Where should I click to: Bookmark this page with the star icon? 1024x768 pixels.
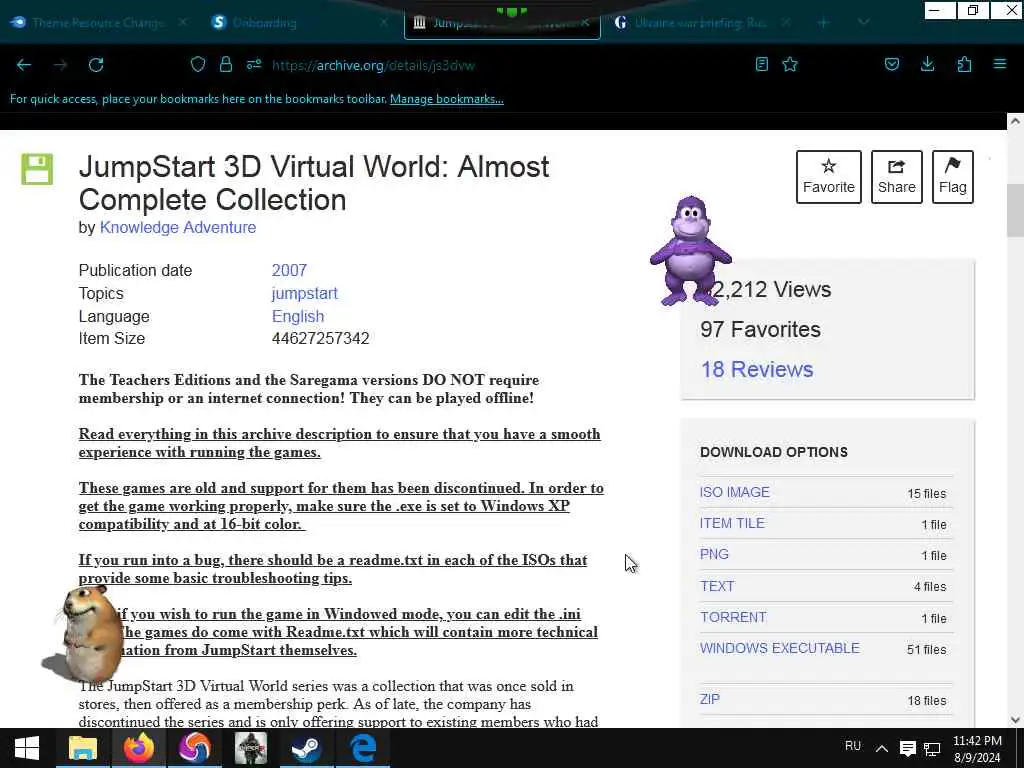tap(790, 64)
